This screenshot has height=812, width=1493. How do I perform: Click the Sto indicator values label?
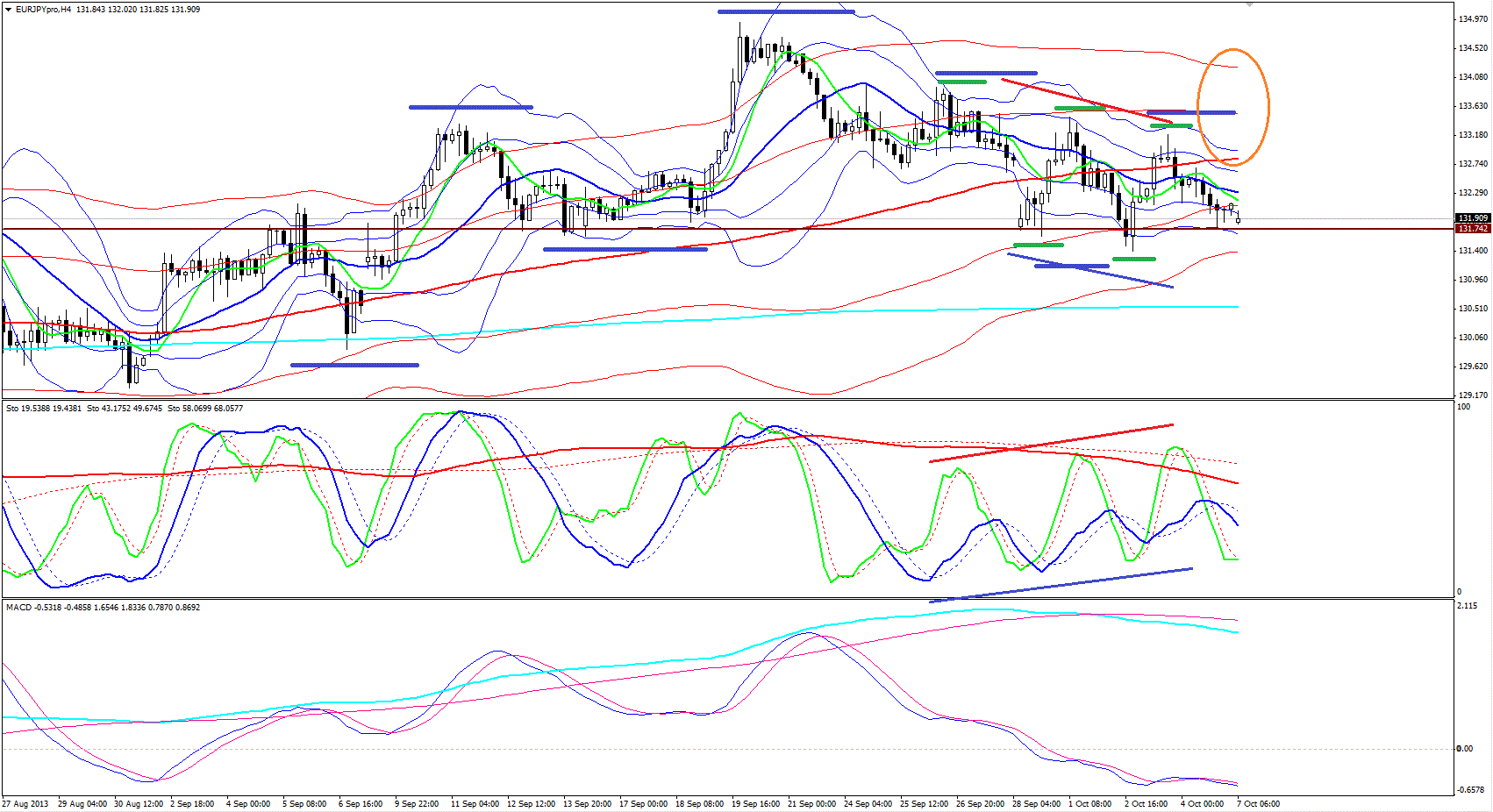click(125, 409)
